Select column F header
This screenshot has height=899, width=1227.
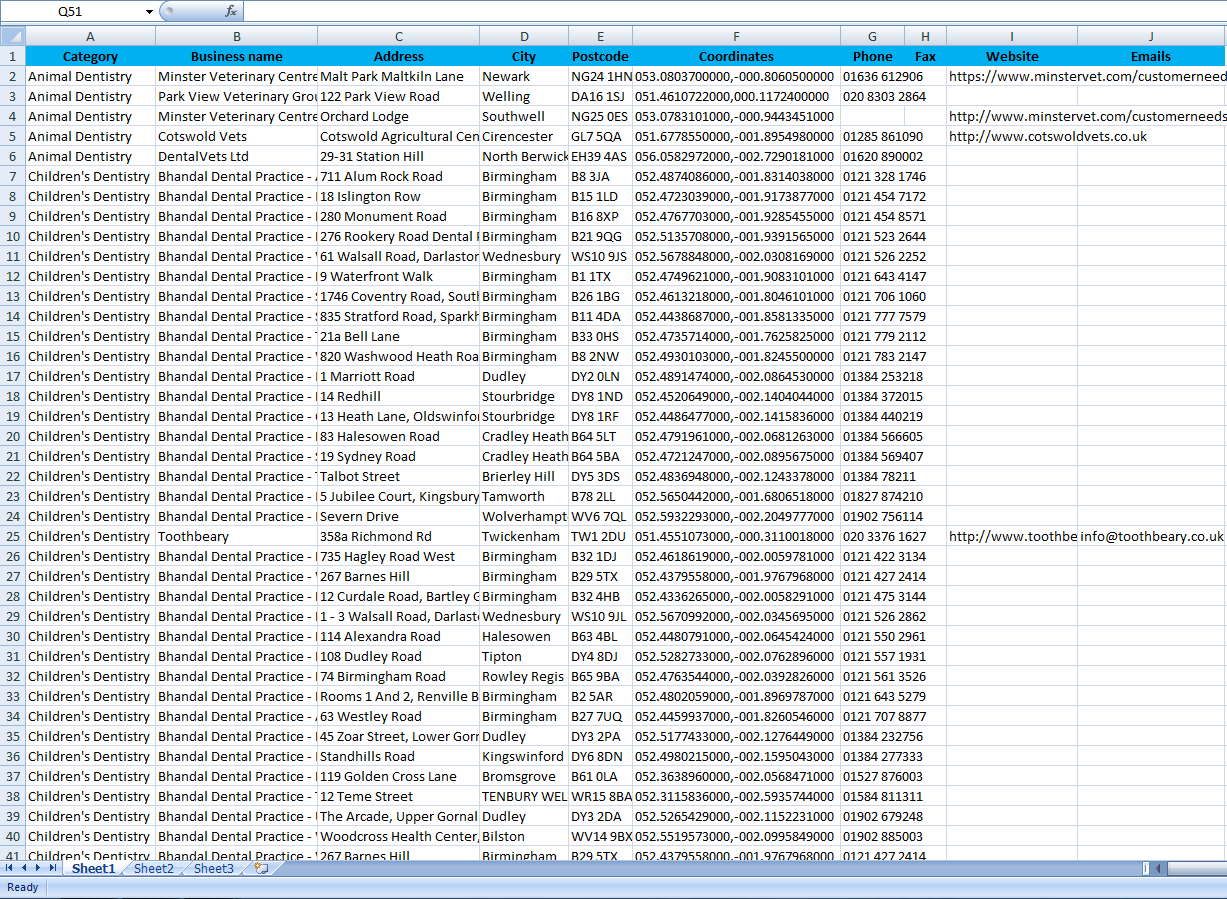(736, 36)
